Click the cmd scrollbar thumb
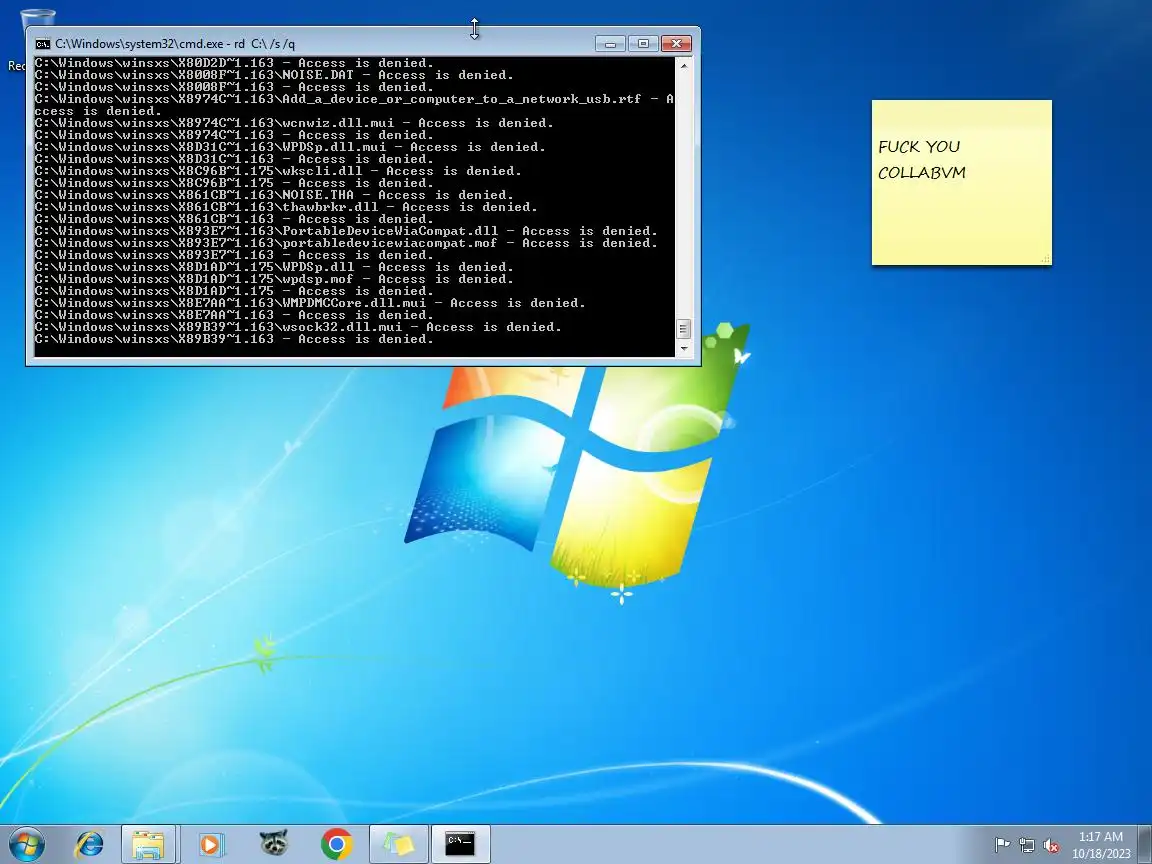Viewport: 1152px width, 864px height. (684, 328)
